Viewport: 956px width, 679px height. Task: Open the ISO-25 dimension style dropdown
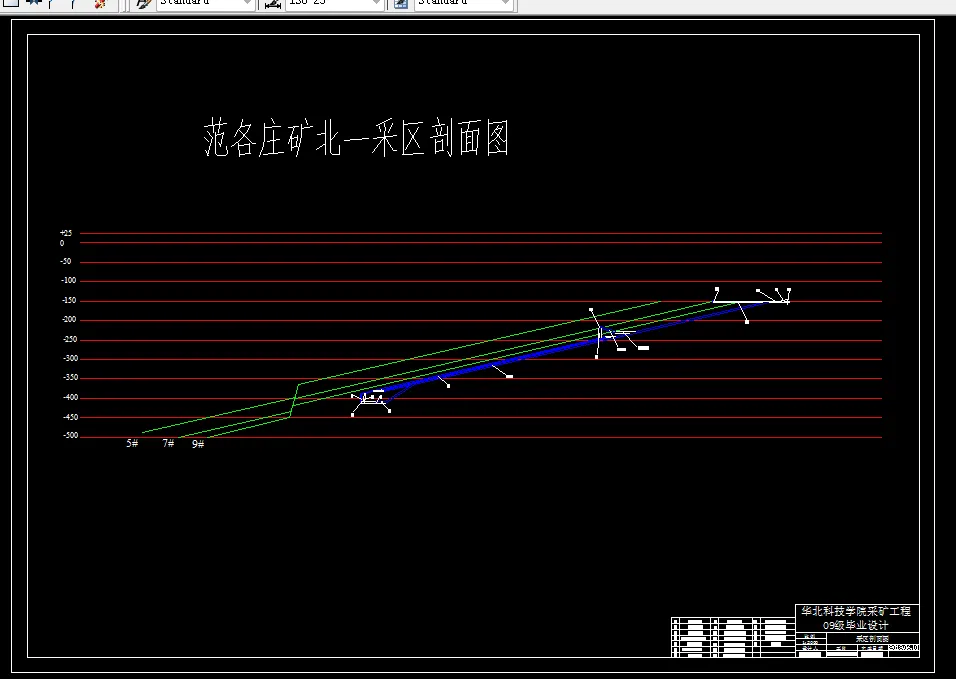(335, 3)
